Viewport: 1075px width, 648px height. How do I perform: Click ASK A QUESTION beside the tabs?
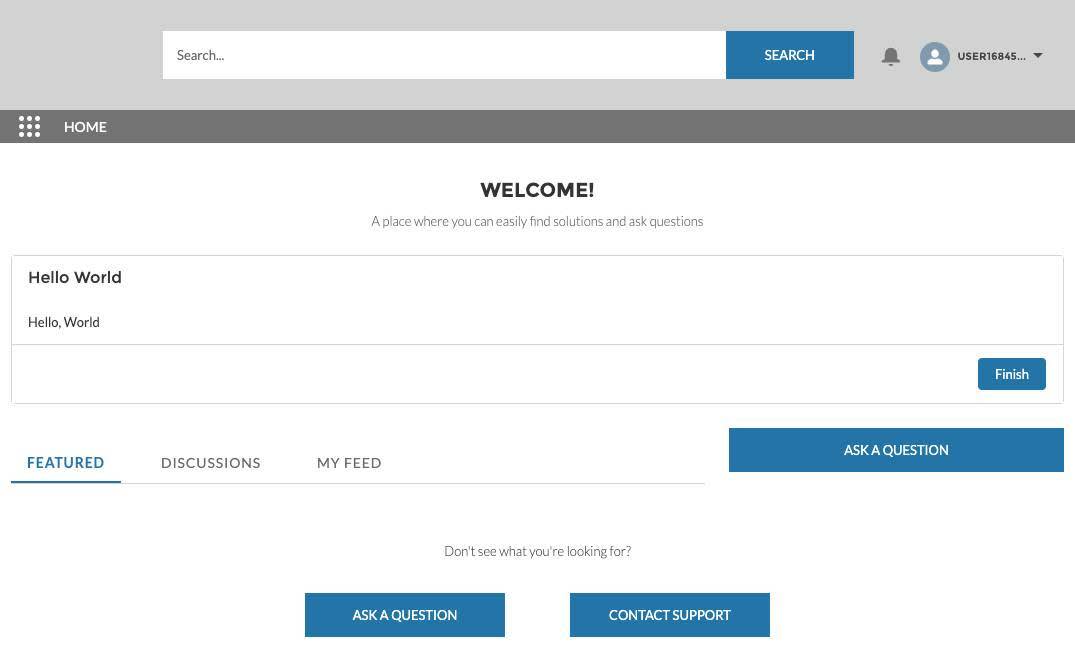(896, 450)
